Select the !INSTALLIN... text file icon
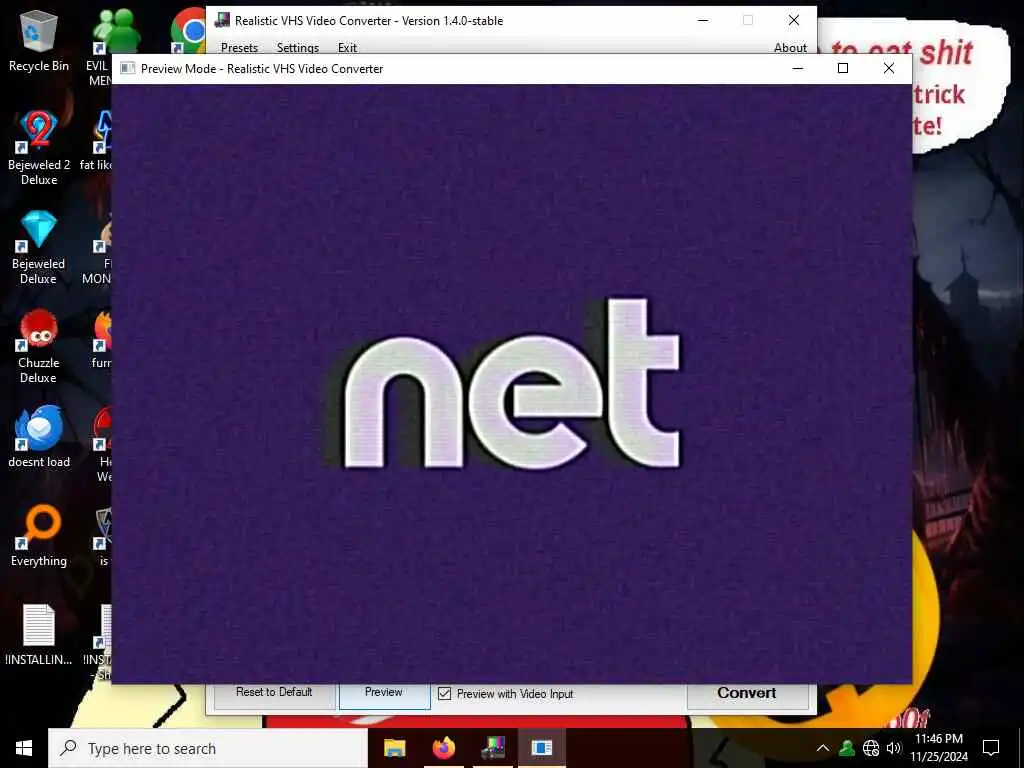The width and height of the screenshot is (1024, 768). 39,635
